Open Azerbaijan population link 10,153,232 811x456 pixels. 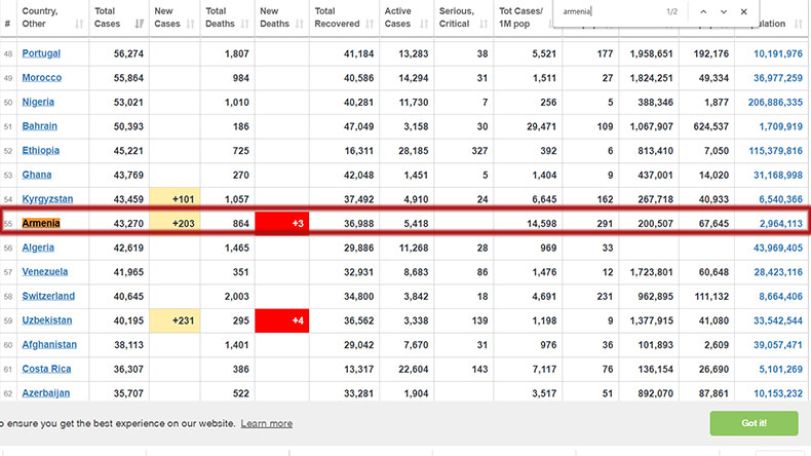(778, 393)
